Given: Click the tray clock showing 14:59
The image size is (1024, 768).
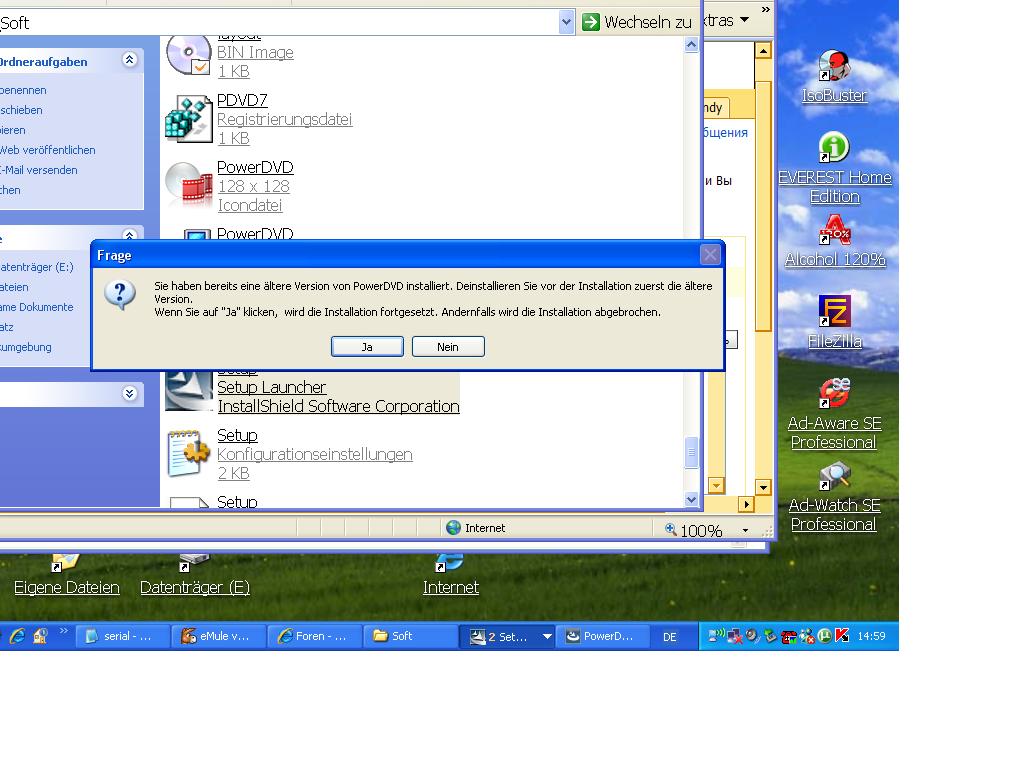Looking at the screenshot, I should (x=871, y=636).
